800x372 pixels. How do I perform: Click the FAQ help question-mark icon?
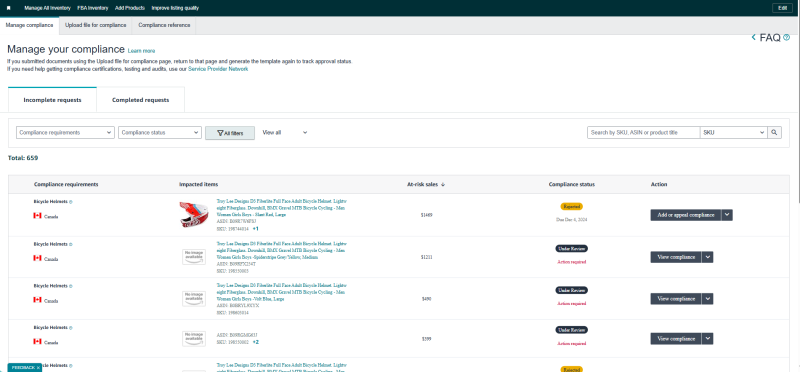tap(786, 37)
